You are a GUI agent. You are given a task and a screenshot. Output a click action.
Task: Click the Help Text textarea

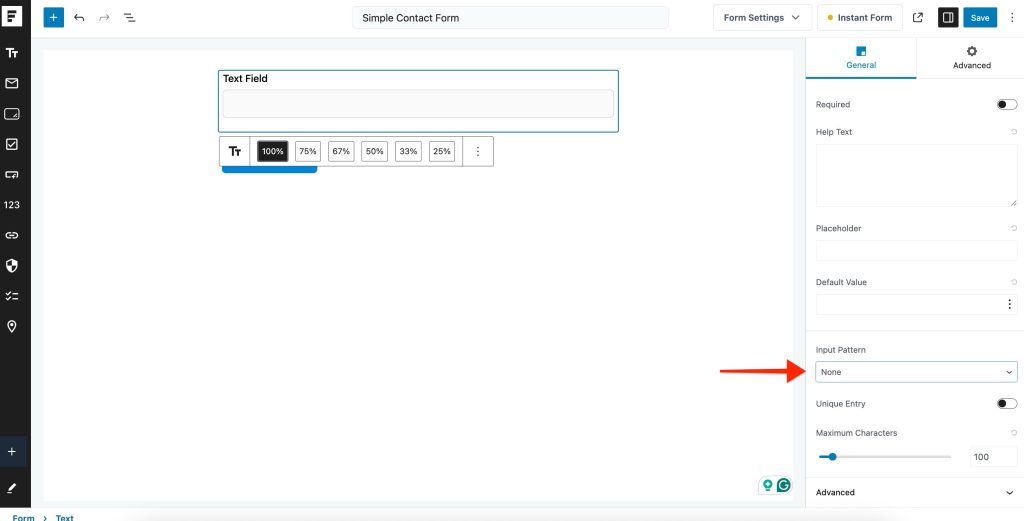coord(916,176)
